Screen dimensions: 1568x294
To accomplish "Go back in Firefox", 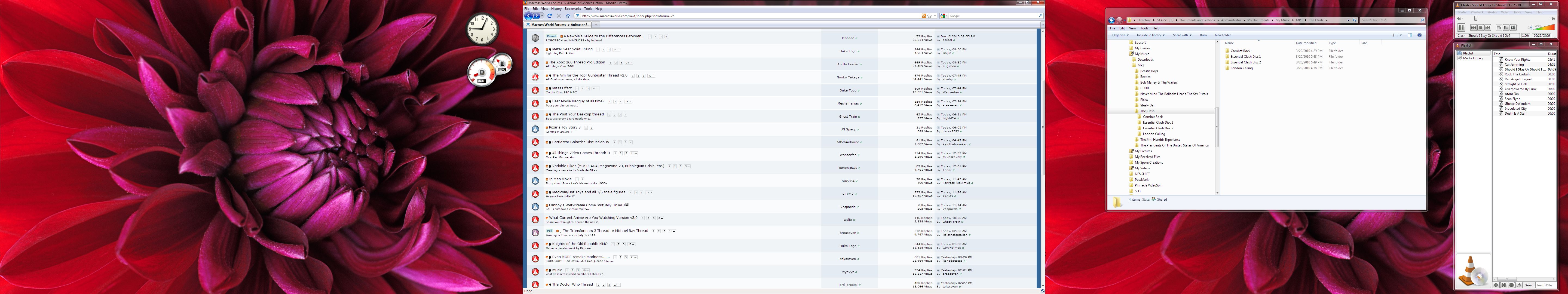I will coord(528,16).
